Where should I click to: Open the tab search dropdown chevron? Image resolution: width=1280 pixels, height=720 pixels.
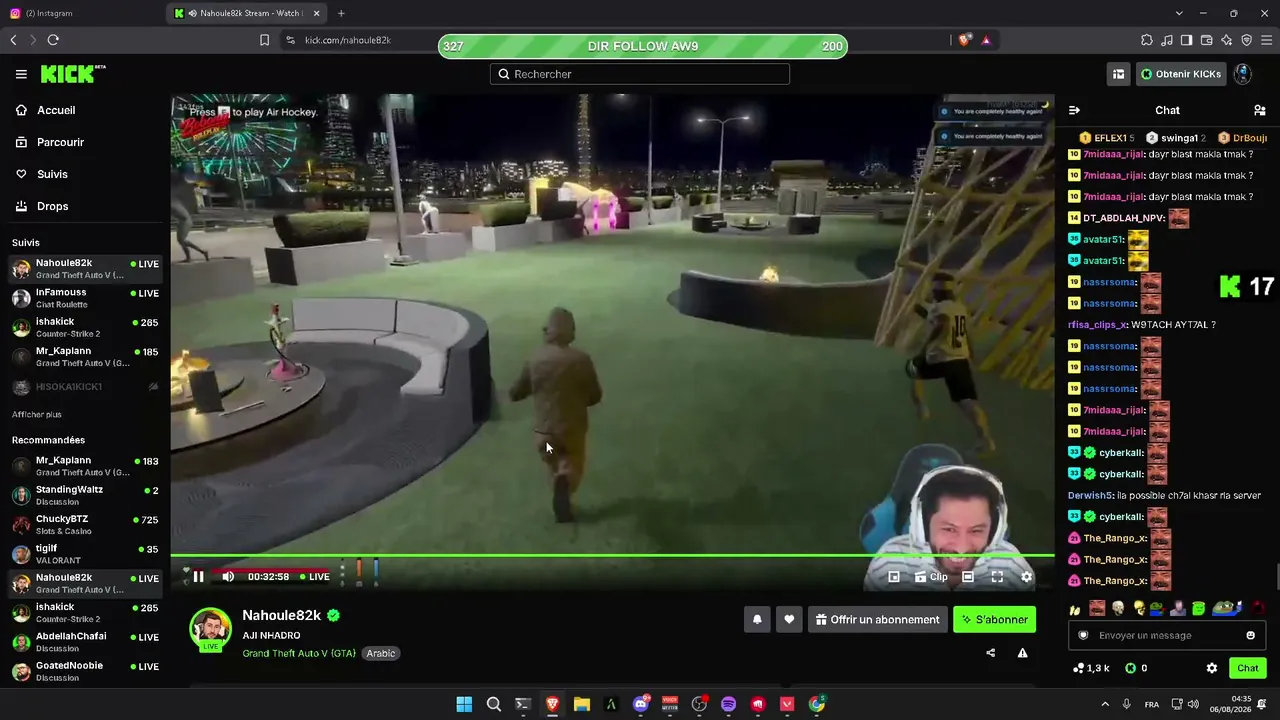1179,13
